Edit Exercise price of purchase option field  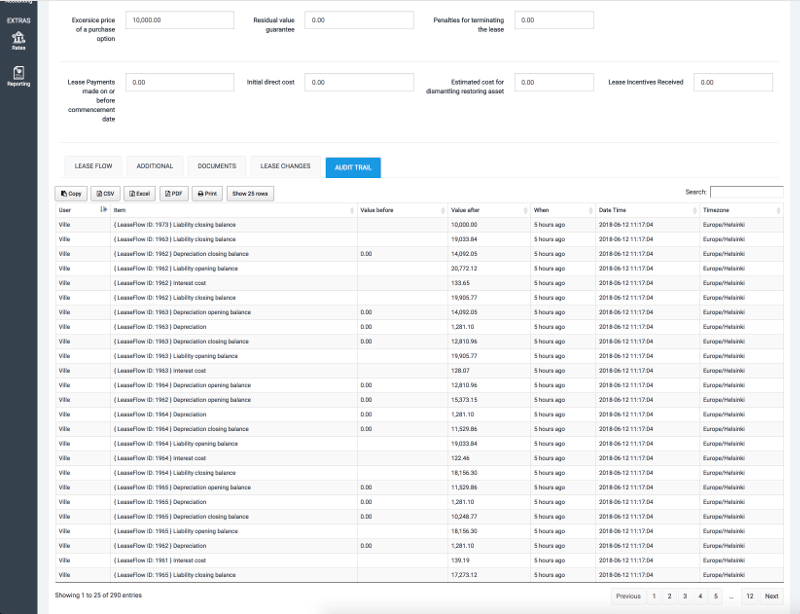pos(180,20)
